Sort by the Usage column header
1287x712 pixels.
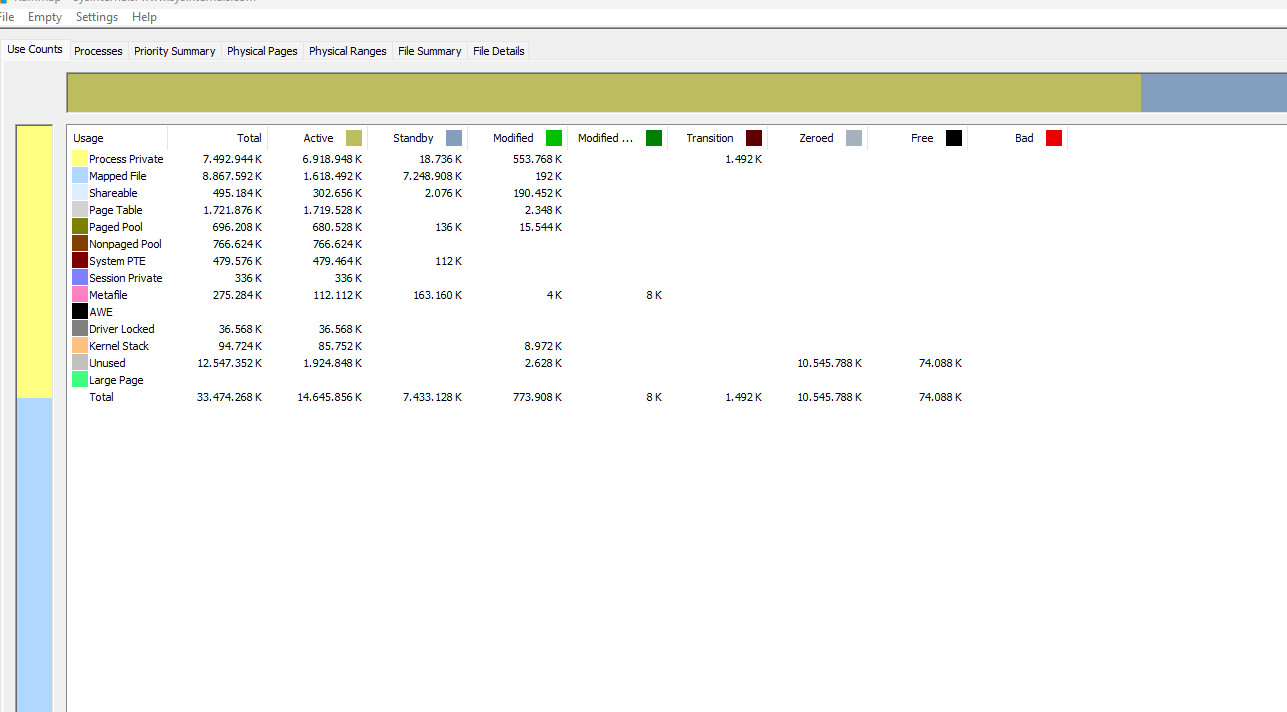(x=117, y=138)
